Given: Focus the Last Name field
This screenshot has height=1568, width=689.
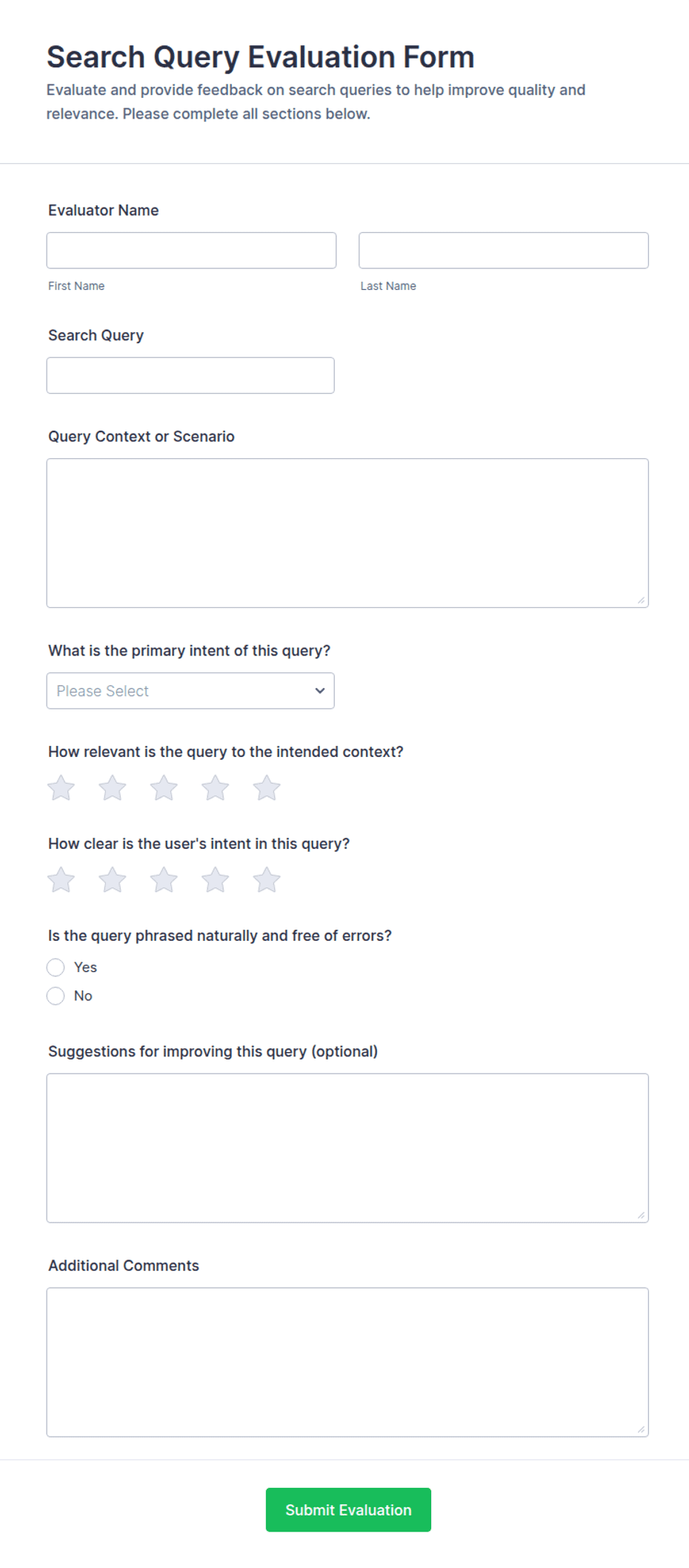Looking at the screenshot, I should click(504, 251).
